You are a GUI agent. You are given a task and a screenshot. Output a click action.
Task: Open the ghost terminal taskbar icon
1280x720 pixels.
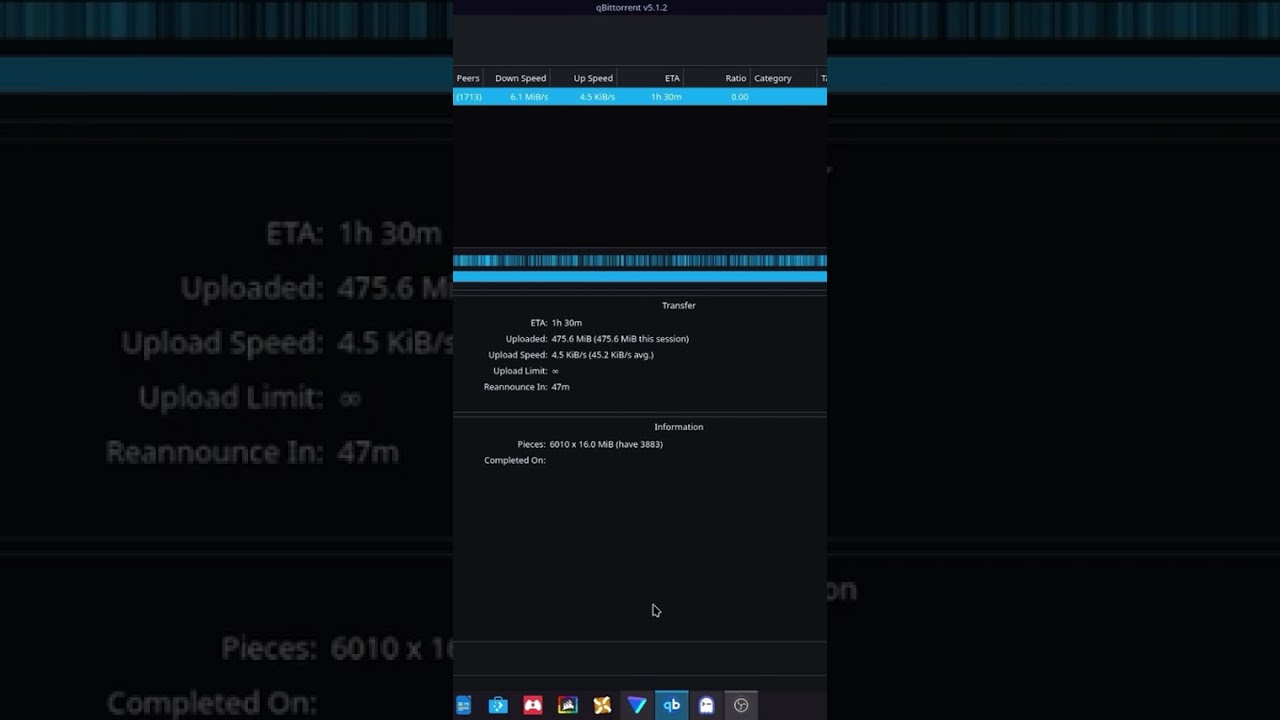click(x=706, y=705)
